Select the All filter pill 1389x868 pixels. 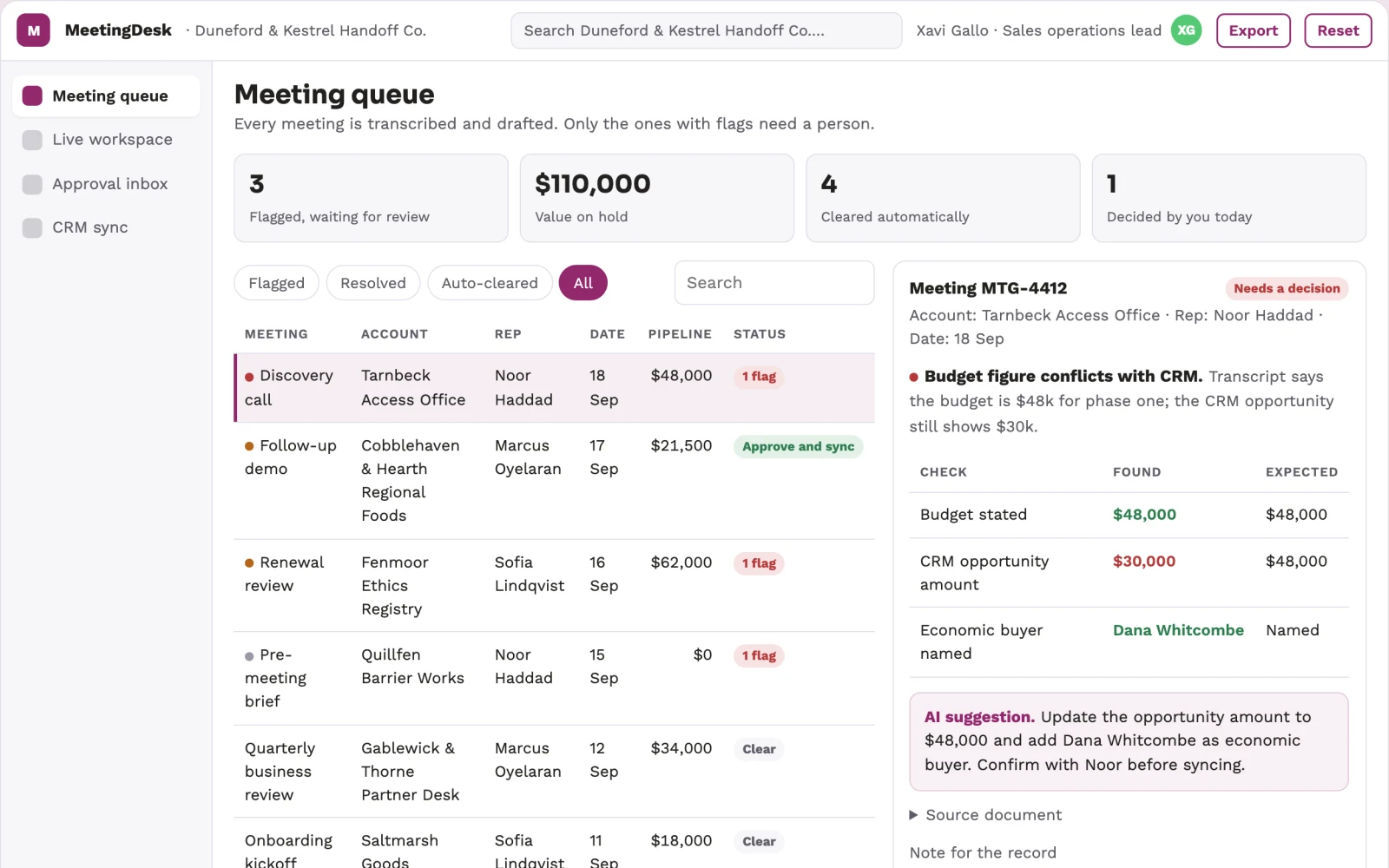click(x=583, y=283)
